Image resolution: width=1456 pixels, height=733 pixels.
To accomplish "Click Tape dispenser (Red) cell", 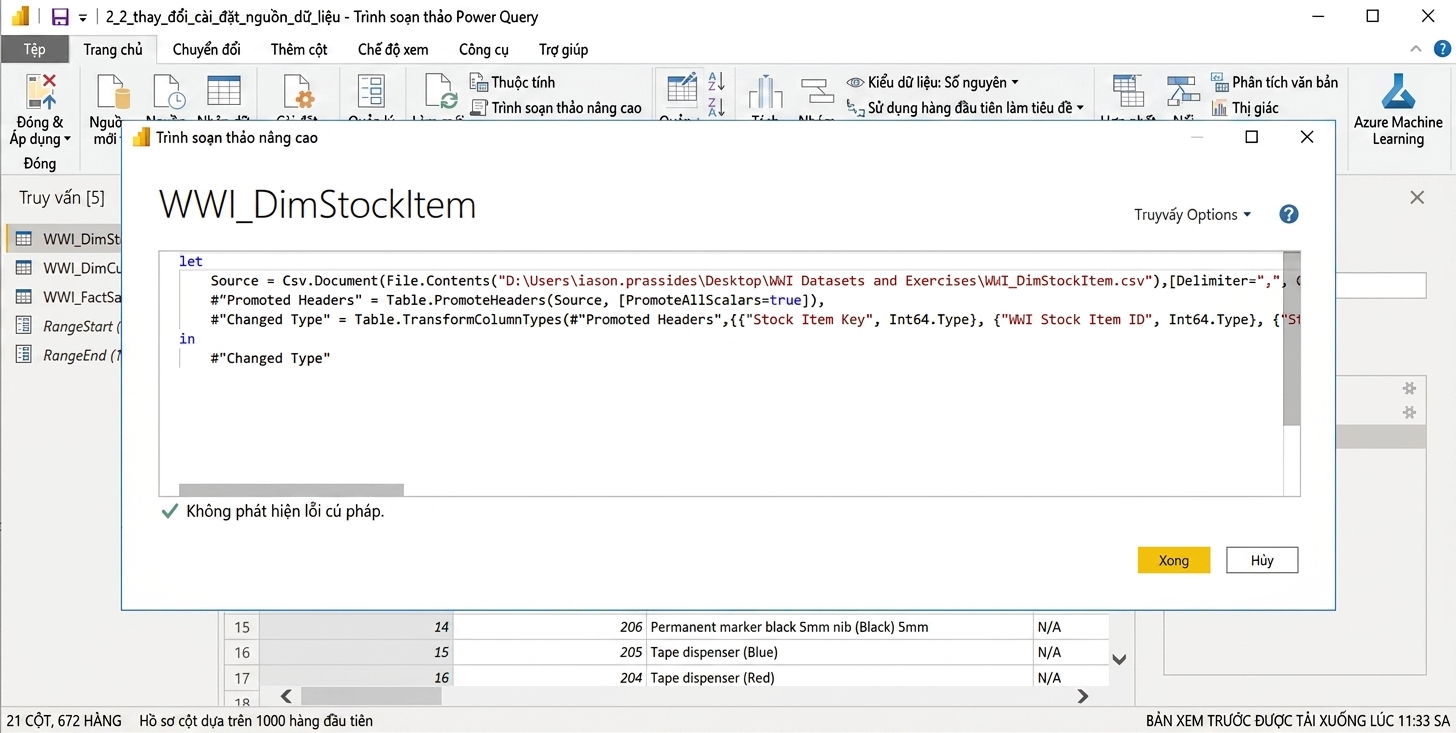I will pos(839,678).
